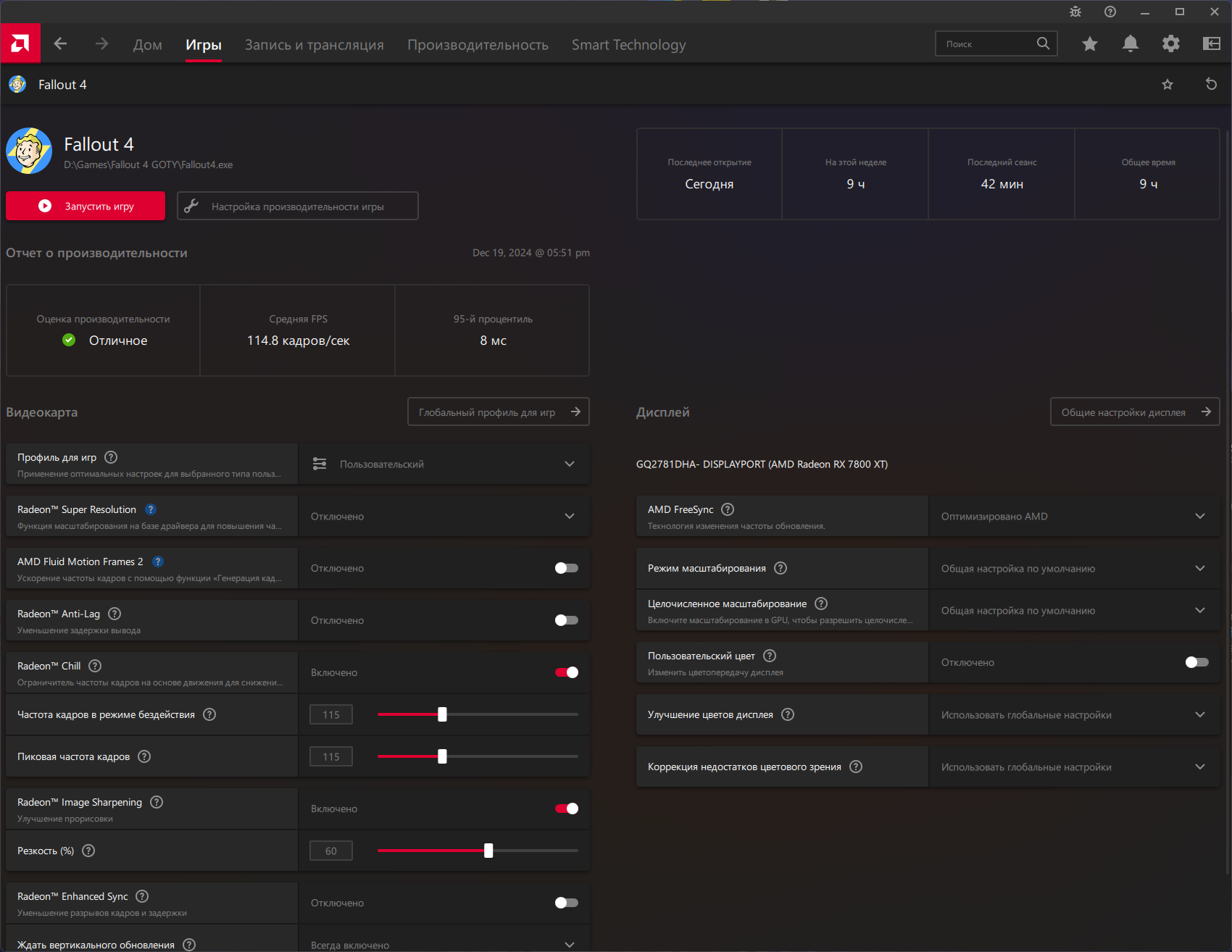Expand Radeon Super Resolution dropdown

point(444,516)
